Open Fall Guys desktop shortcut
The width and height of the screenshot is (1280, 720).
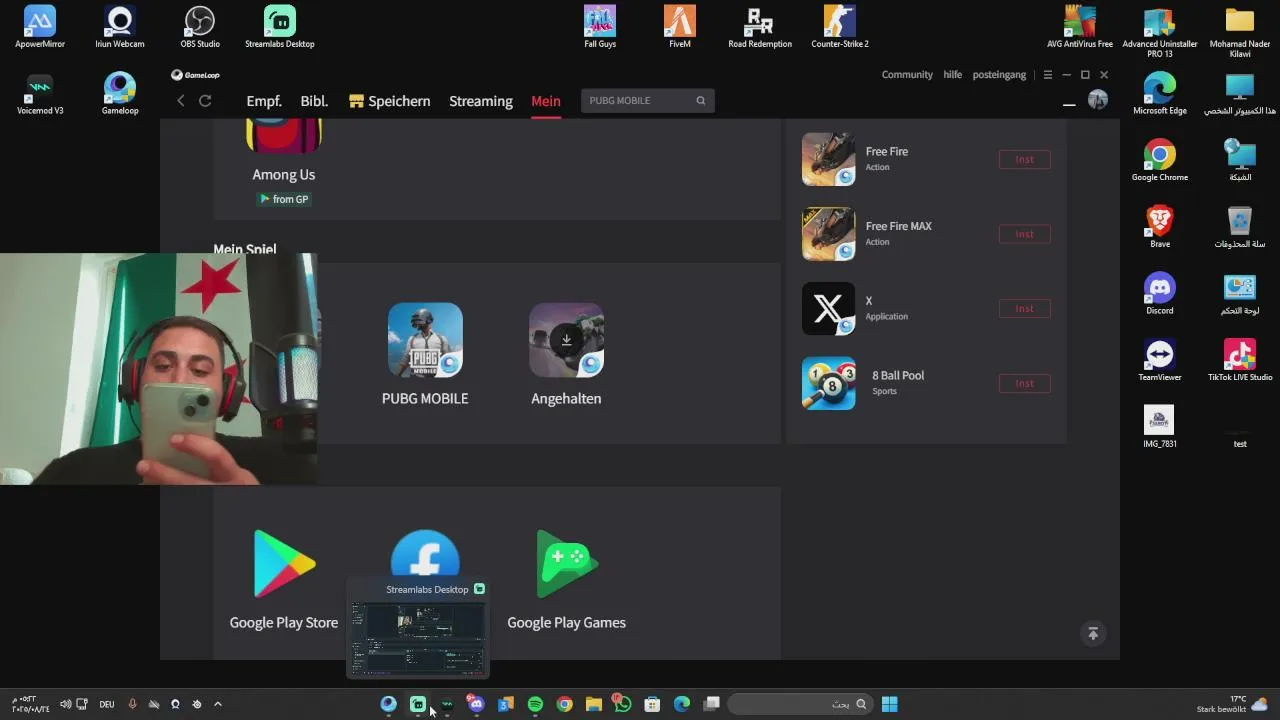point(600,27)
